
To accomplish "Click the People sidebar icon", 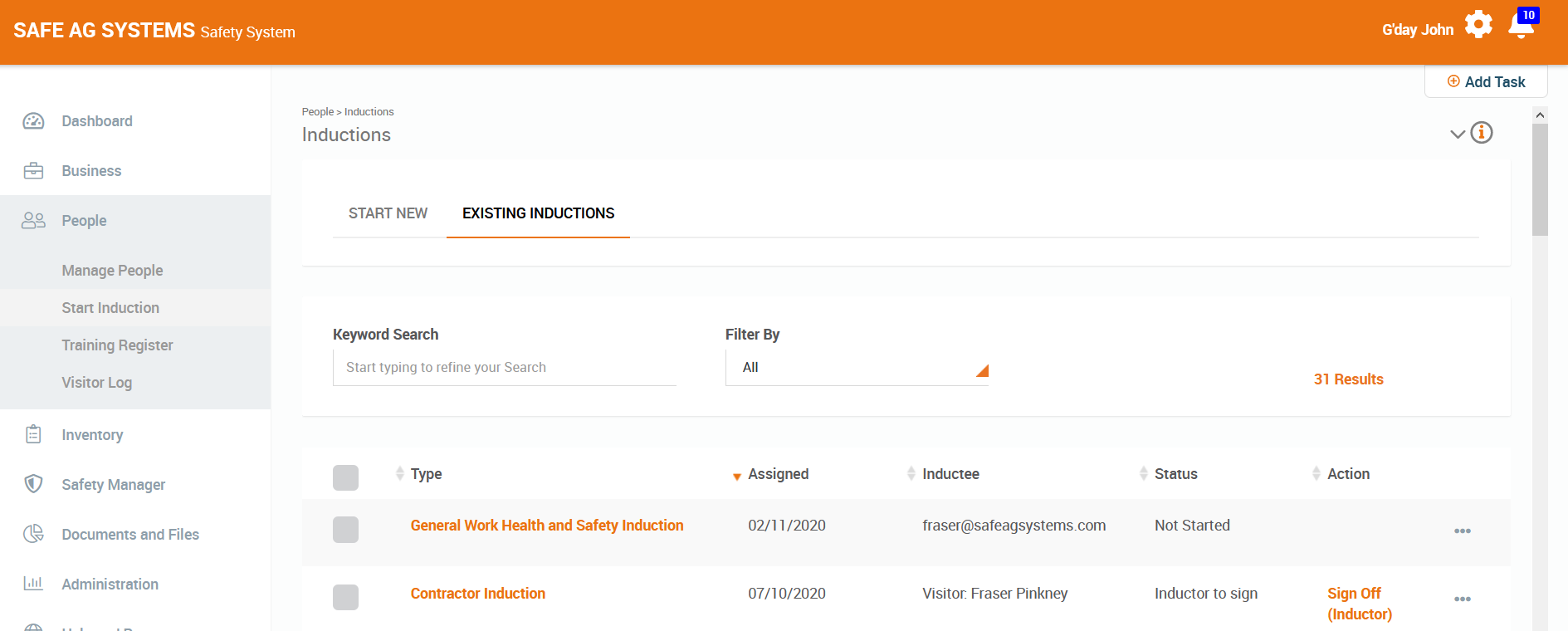I will pos(33,220).
